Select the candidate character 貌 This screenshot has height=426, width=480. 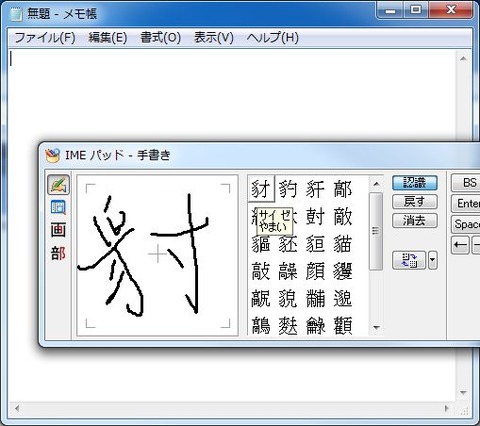point(288,298)
